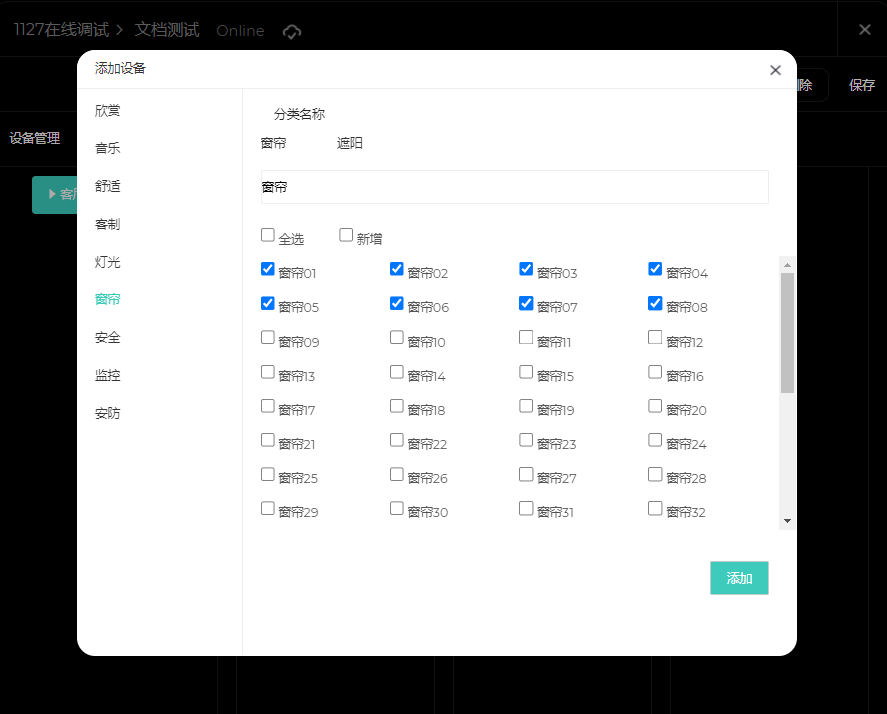Click the 分类名称 text input field
Image resolution: width=887 pixels, height=714 pixels.
click(514, 187)
